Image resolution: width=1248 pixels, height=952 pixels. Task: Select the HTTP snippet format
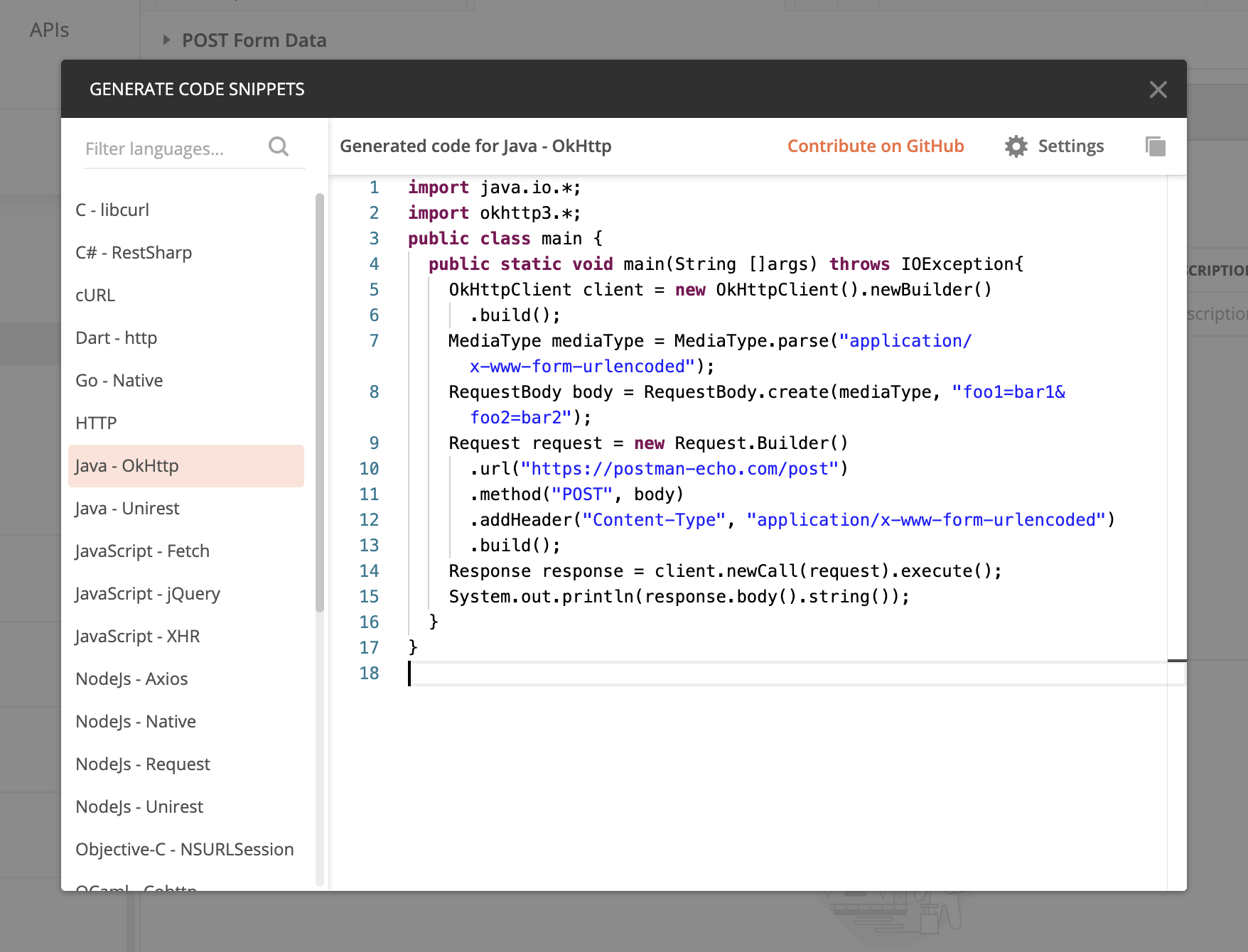96,423
